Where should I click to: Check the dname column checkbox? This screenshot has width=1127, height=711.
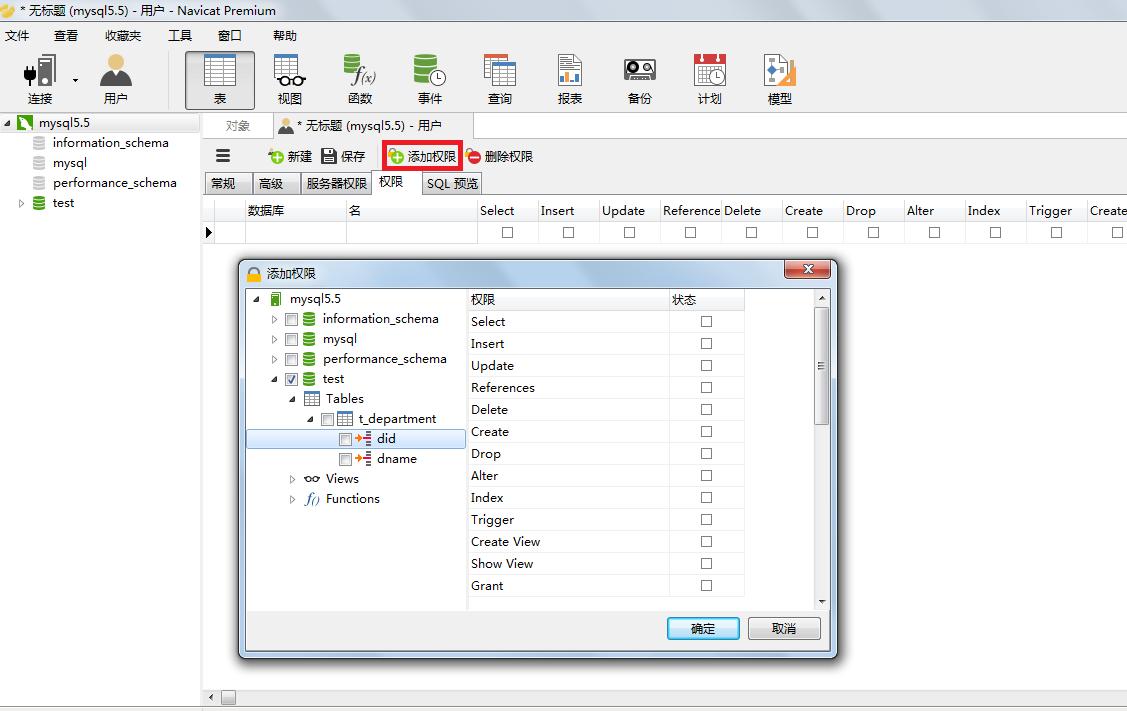point(345,459)
